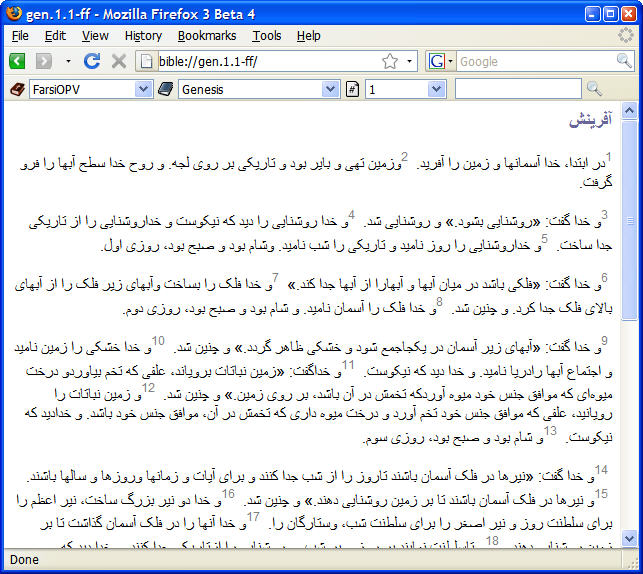The image size is (643, 574).
Task: Open the chapter 1 dropdown
Action: pos(436,89)
